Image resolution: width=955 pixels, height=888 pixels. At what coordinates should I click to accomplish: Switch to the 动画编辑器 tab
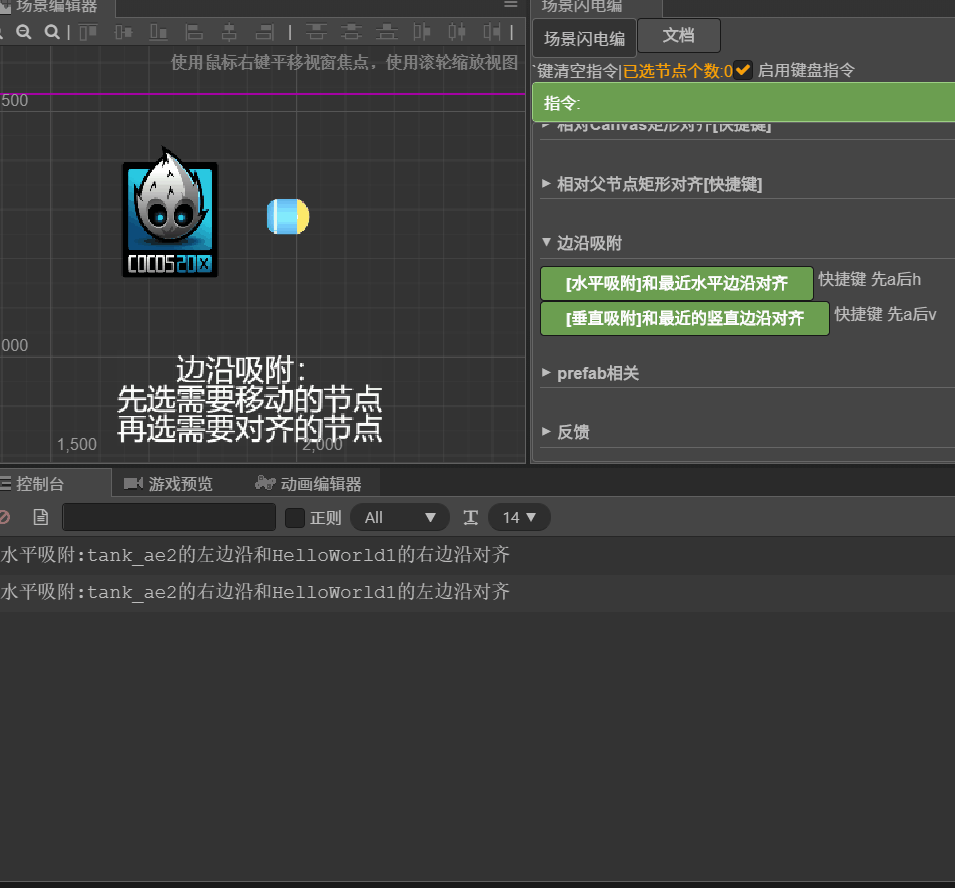click(308, 484)
